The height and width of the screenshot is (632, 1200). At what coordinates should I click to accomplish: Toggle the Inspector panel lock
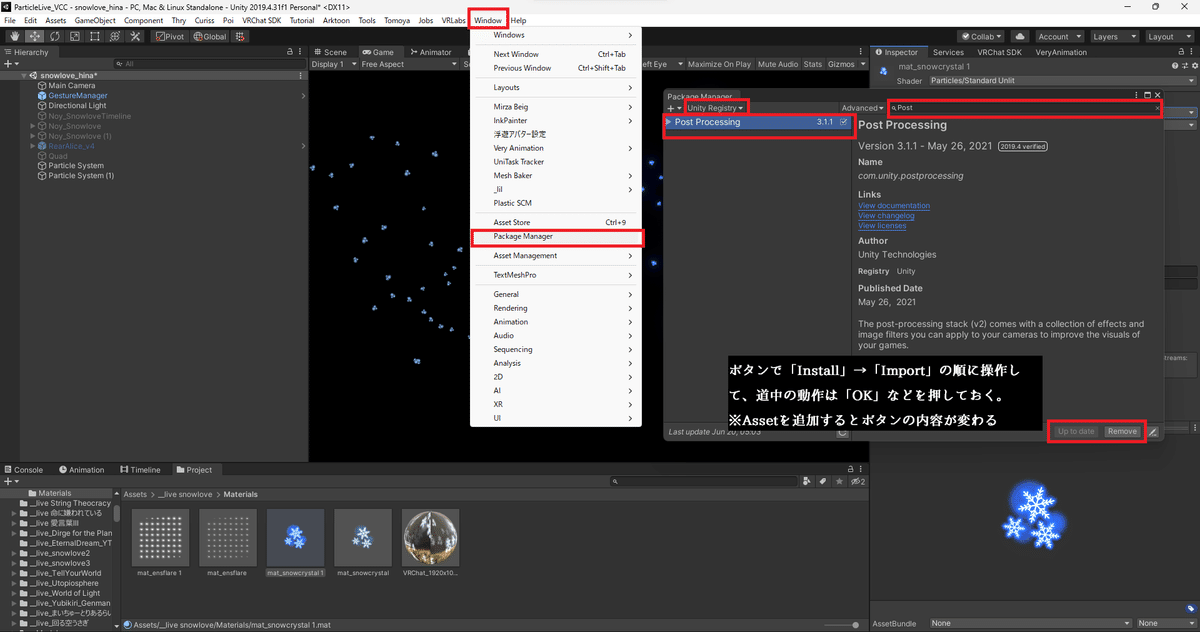coord(1181,52)
